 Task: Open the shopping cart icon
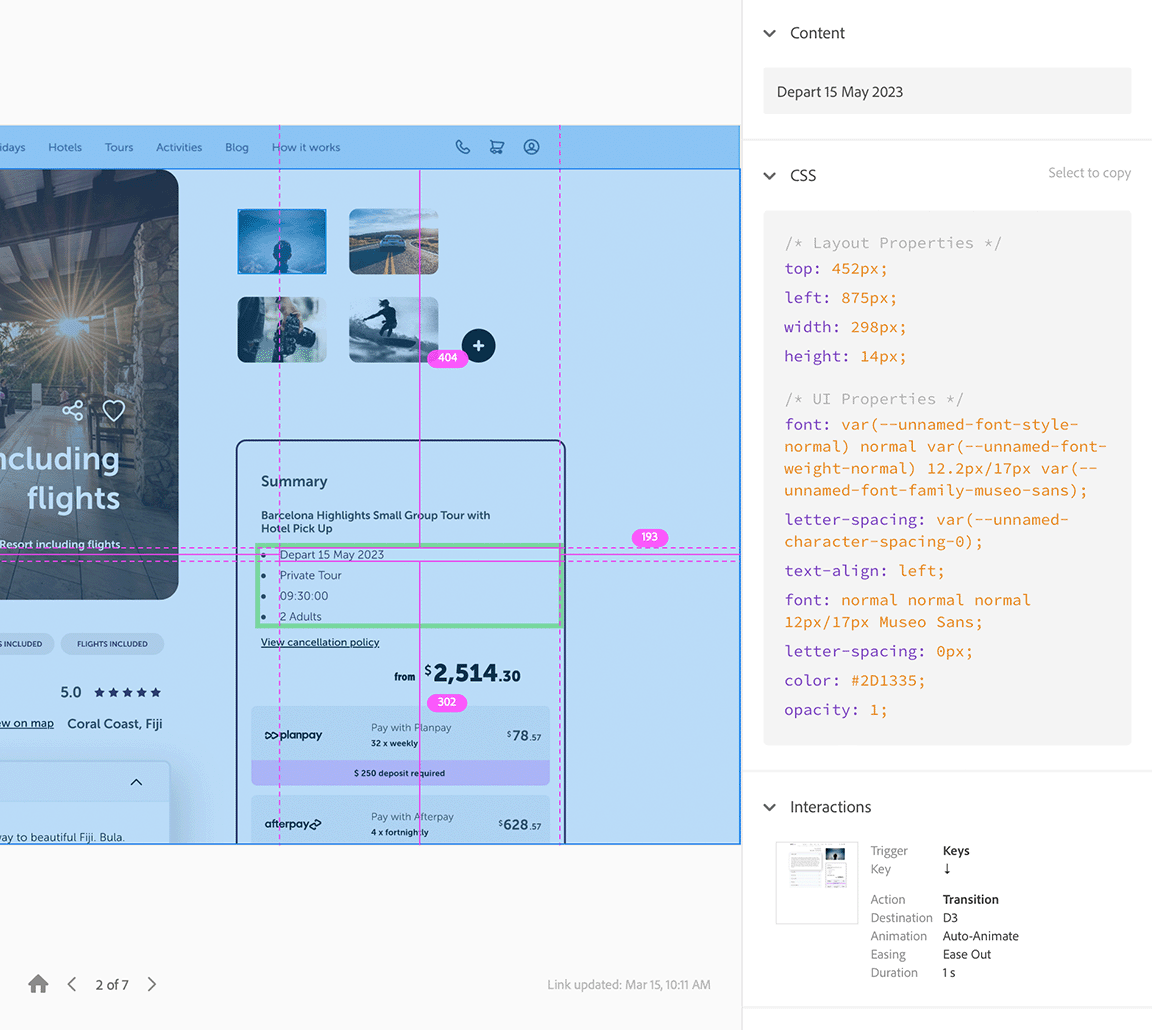click(x=497, y=147)
